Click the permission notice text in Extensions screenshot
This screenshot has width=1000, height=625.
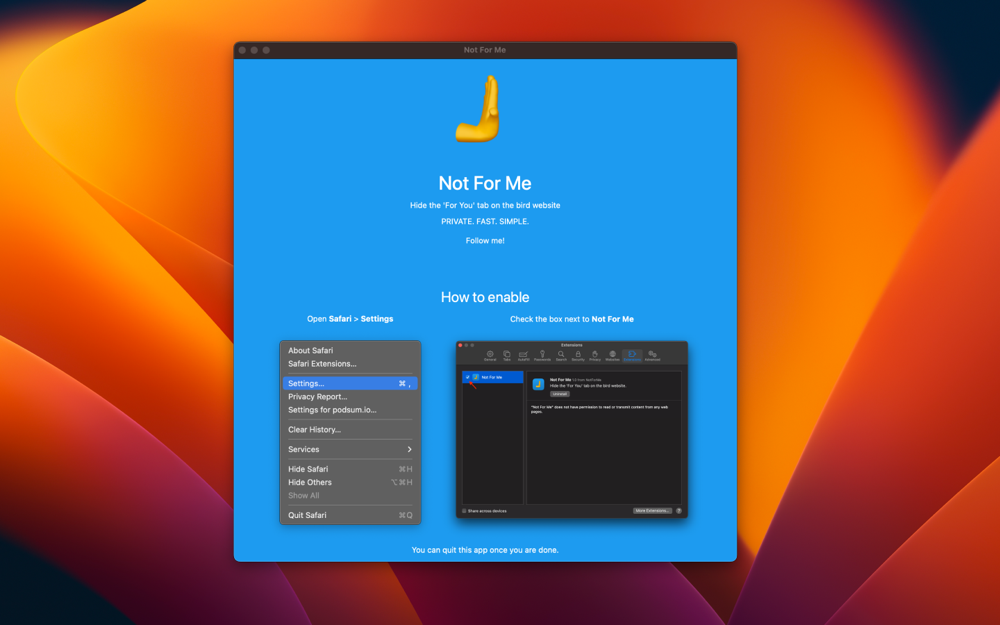tap(599, 409)
